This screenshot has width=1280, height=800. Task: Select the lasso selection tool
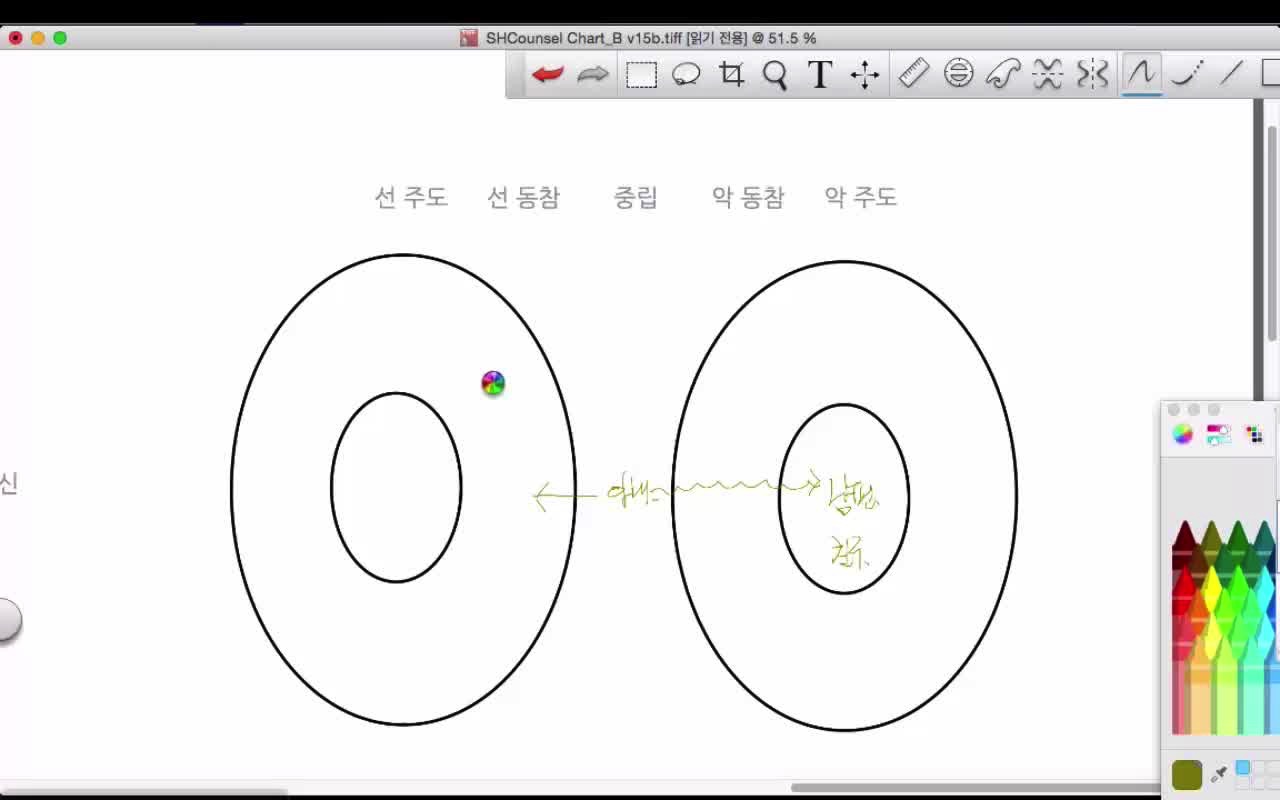click(x=686, y=75)
